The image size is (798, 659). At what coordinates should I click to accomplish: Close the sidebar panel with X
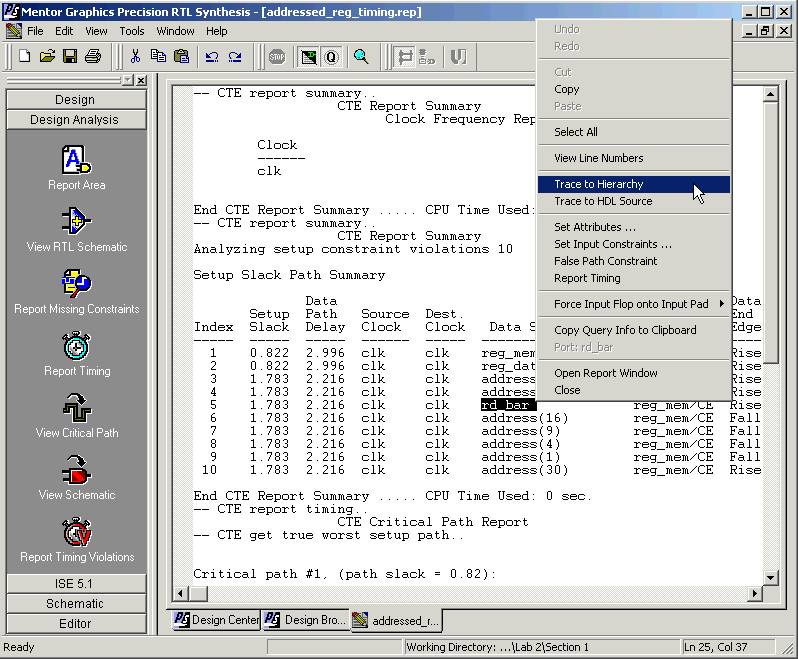141,80
